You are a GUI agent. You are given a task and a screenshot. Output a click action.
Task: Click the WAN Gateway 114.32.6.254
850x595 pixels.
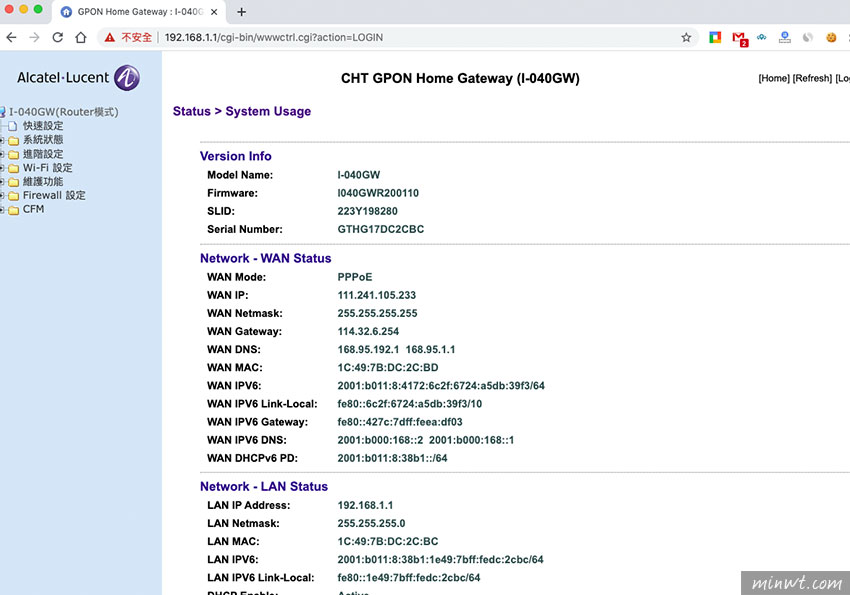coord(368,331)
